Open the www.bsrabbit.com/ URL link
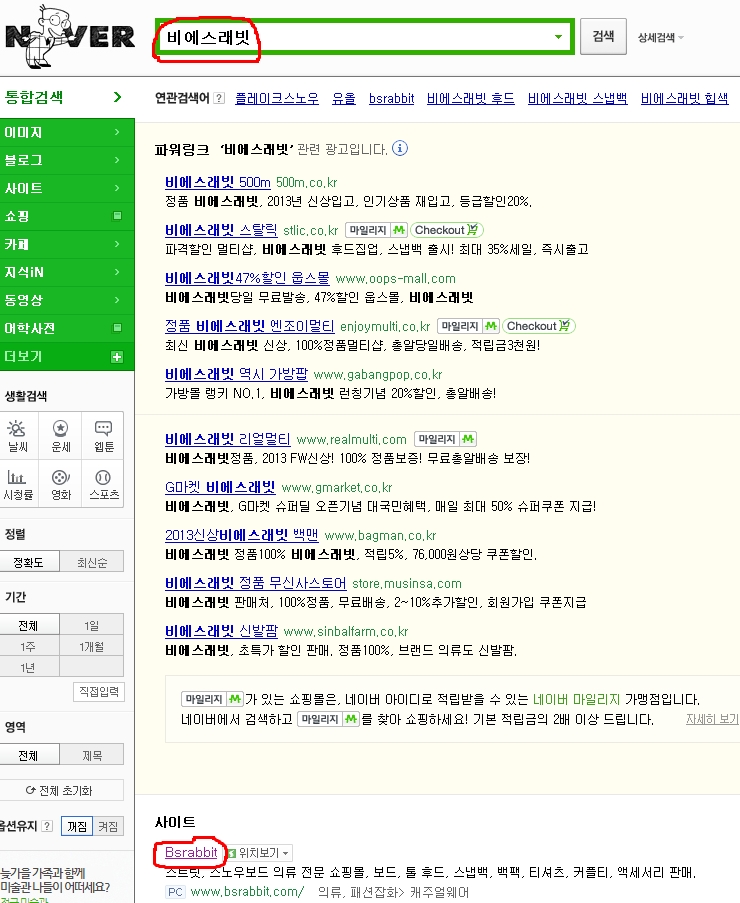The height and width of the screenshot is (903, 740). click(x=248, y=892)
